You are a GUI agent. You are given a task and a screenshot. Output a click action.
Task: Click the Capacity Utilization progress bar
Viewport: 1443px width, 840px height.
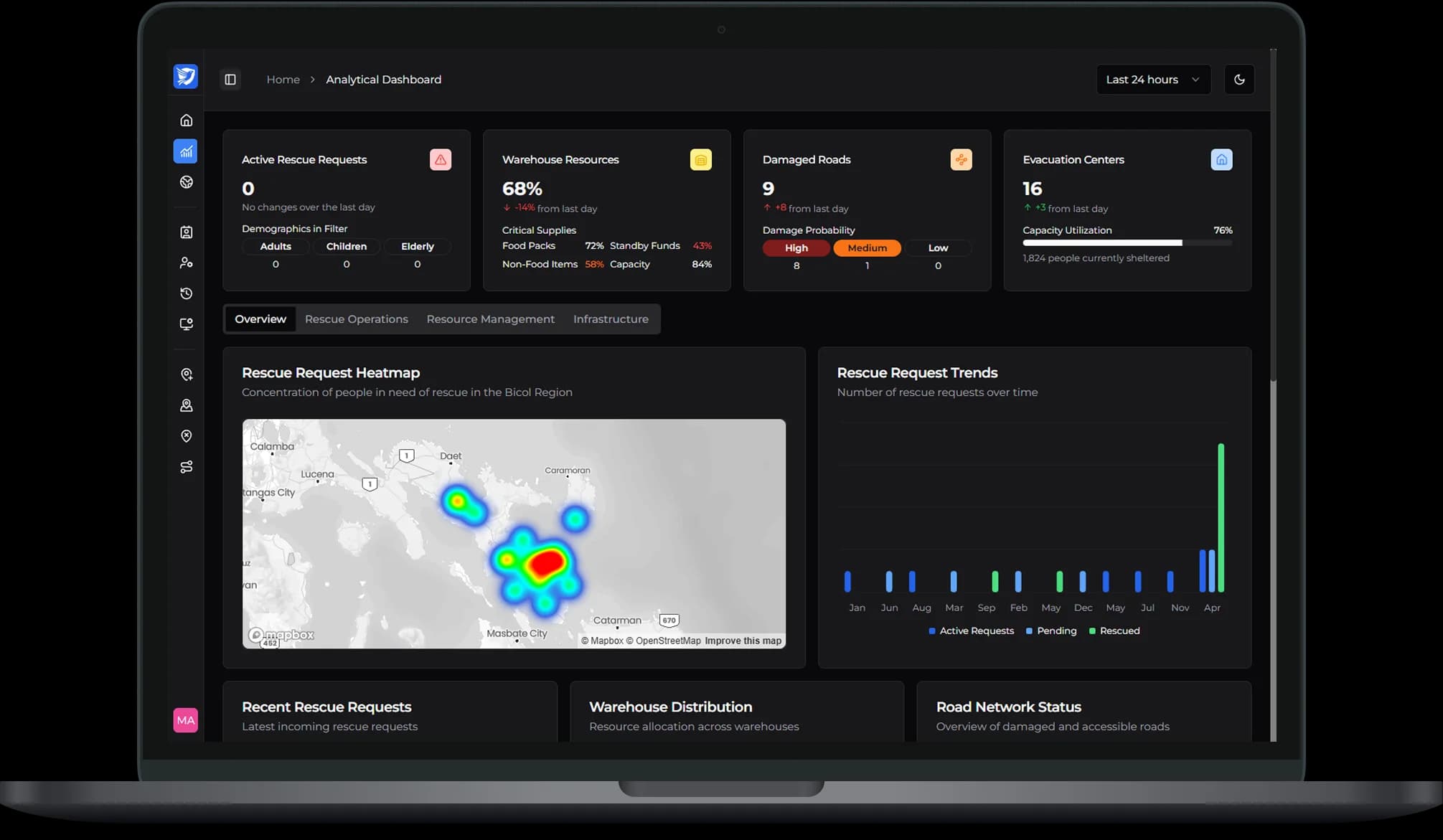tap(1127, 243)
